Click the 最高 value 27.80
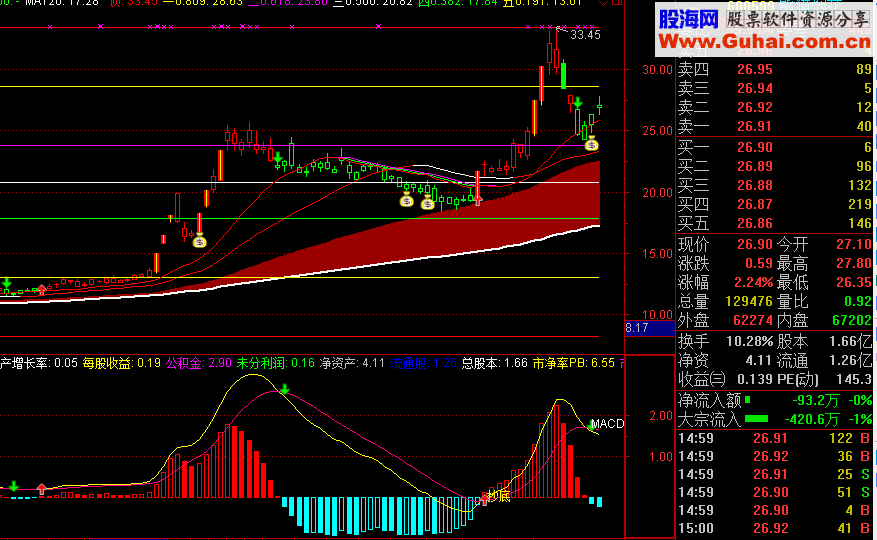This screenshot has width=877, height=540. 854,264
